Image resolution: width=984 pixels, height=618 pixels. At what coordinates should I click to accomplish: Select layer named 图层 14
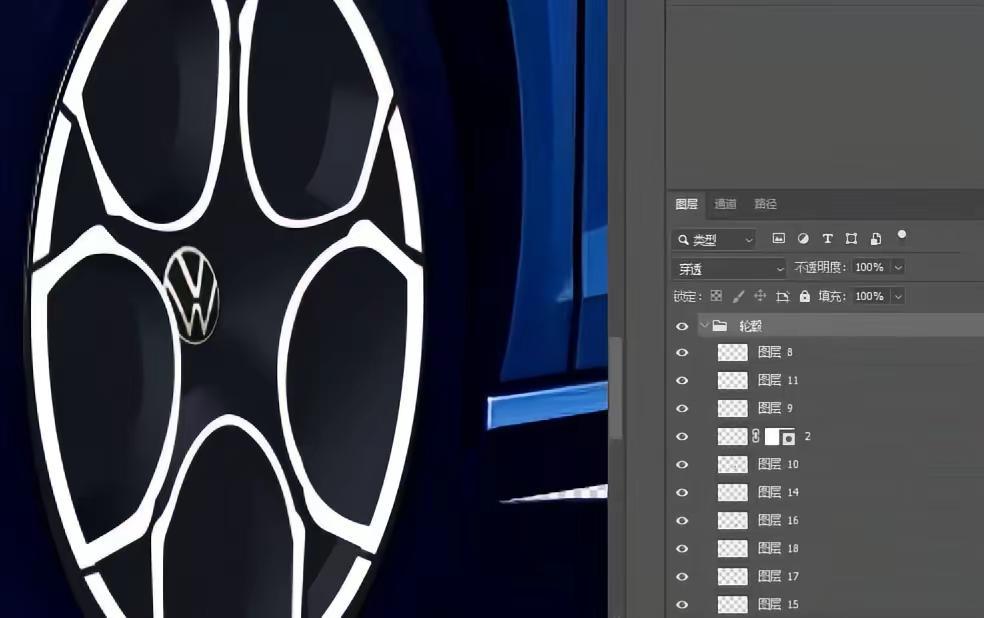pyautogui.click(x=778, y=493)
